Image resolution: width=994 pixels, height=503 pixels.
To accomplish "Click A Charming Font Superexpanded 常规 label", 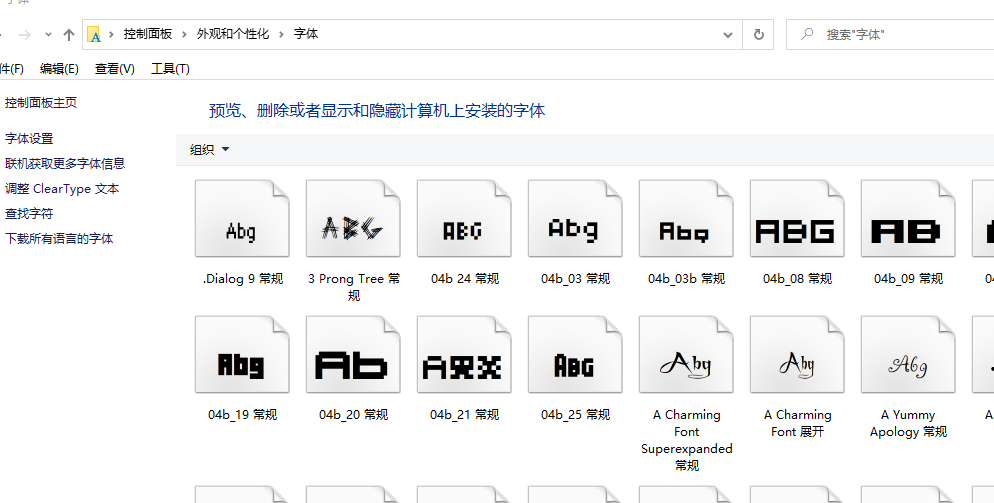I will [687, 440].
